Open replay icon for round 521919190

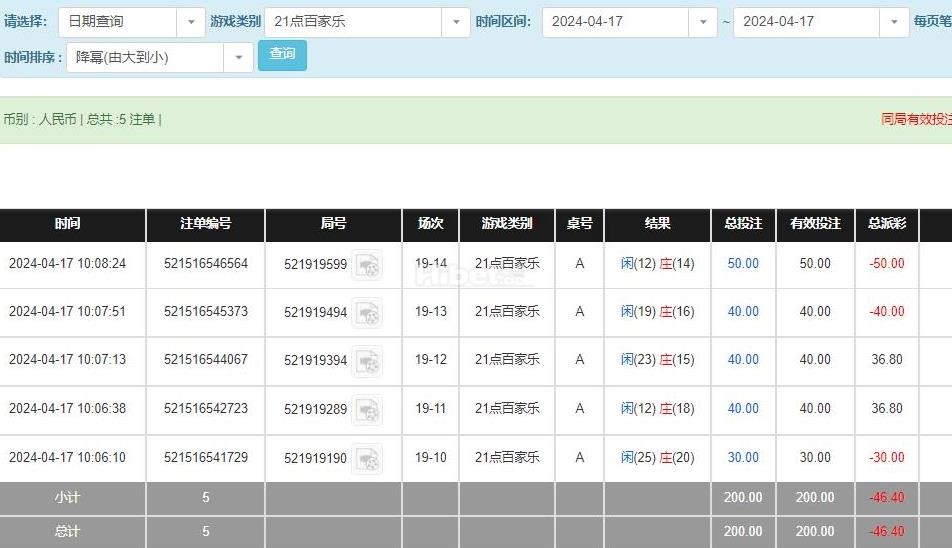pyautogui.click(x=367, y=459)
